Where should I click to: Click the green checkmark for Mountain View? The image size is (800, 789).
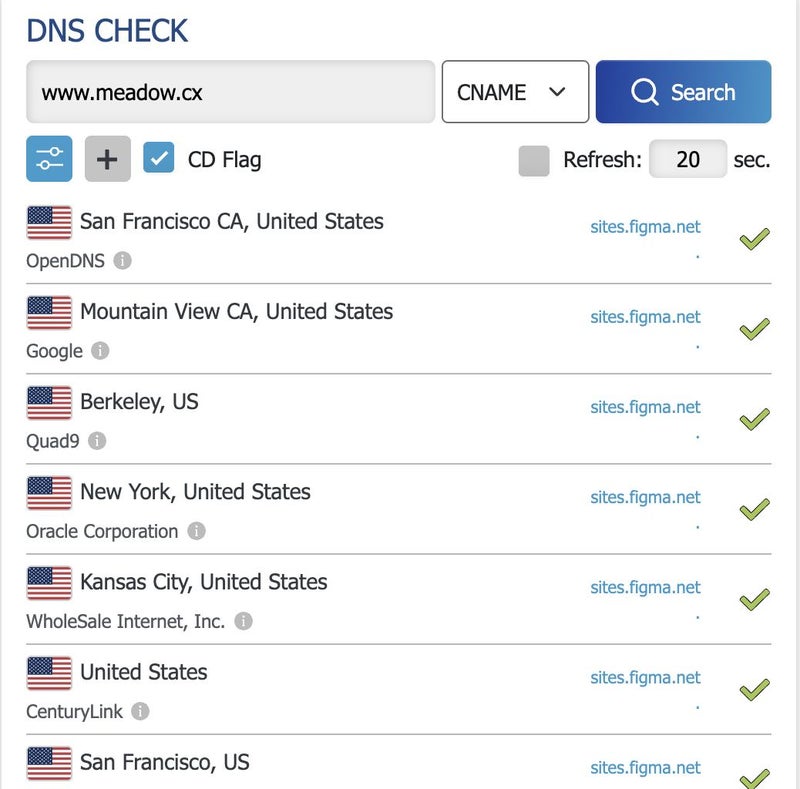coord(754,329)
